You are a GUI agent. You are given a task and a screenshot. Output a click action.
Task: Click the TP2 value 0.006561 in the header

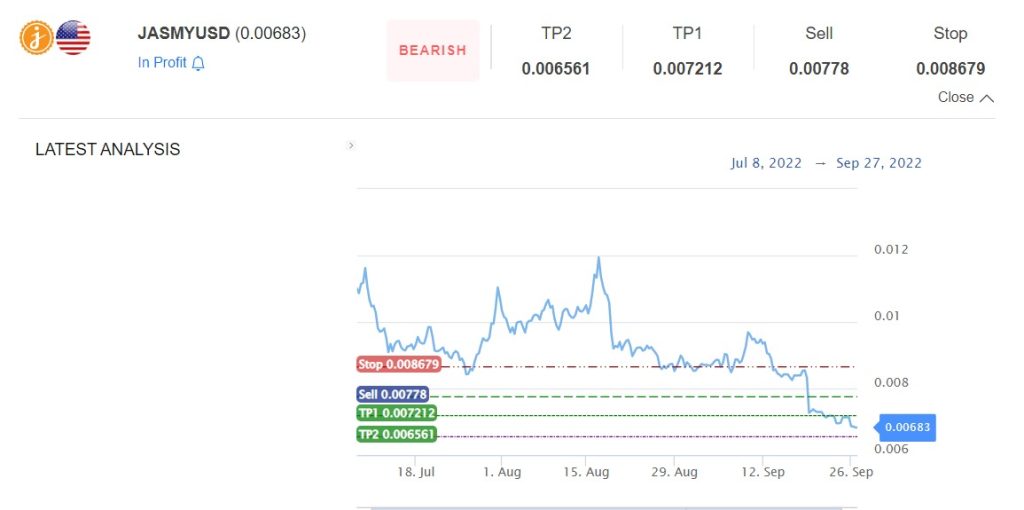coord(556,69)
